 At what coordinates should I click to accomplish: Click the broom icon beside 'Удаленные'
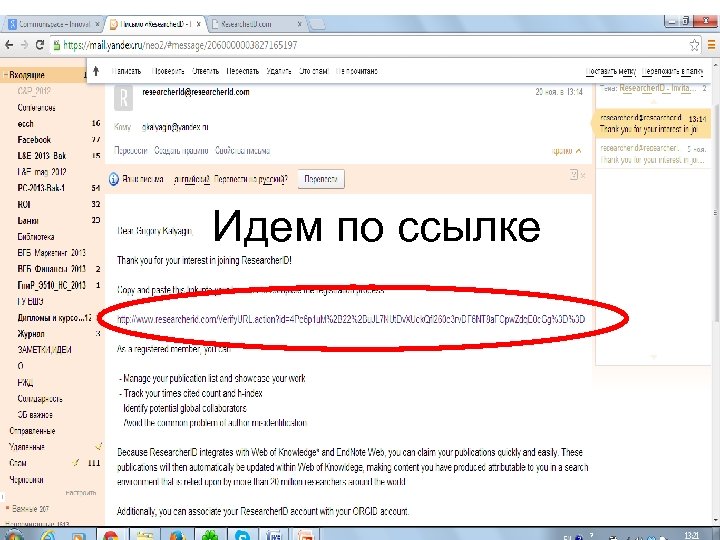(x=98, y=446)
